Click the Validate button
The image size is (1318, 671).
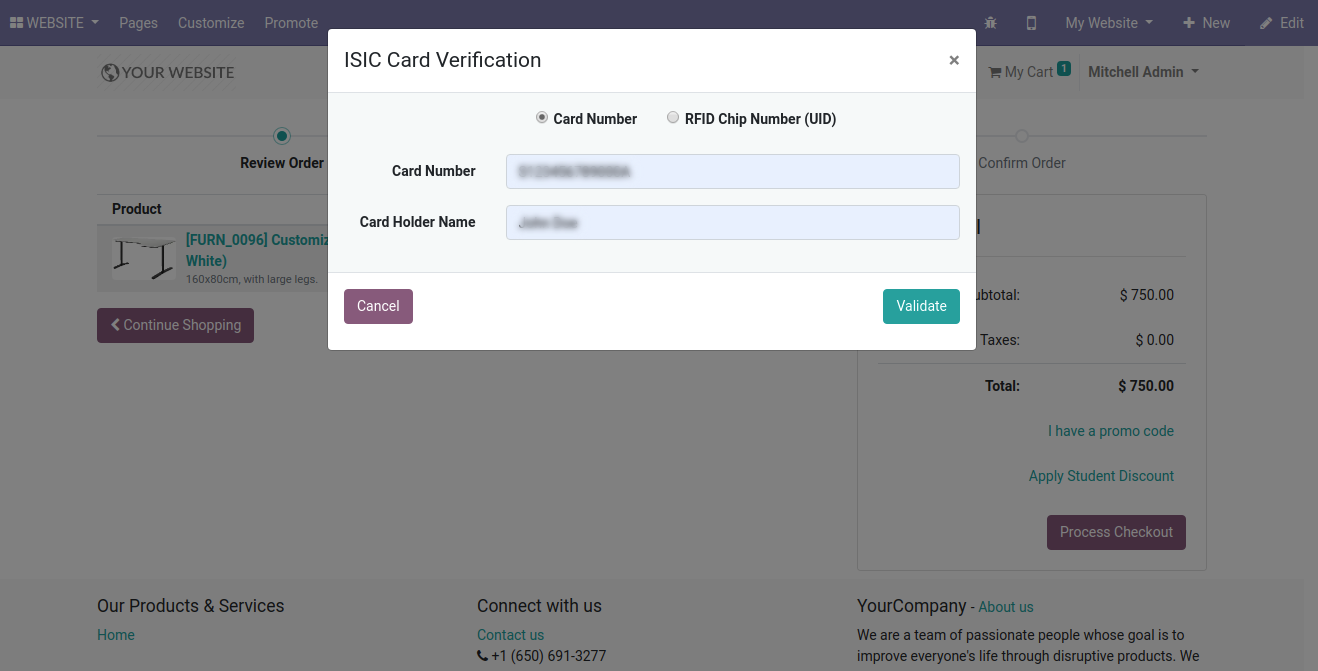click(x=921, y=306)
